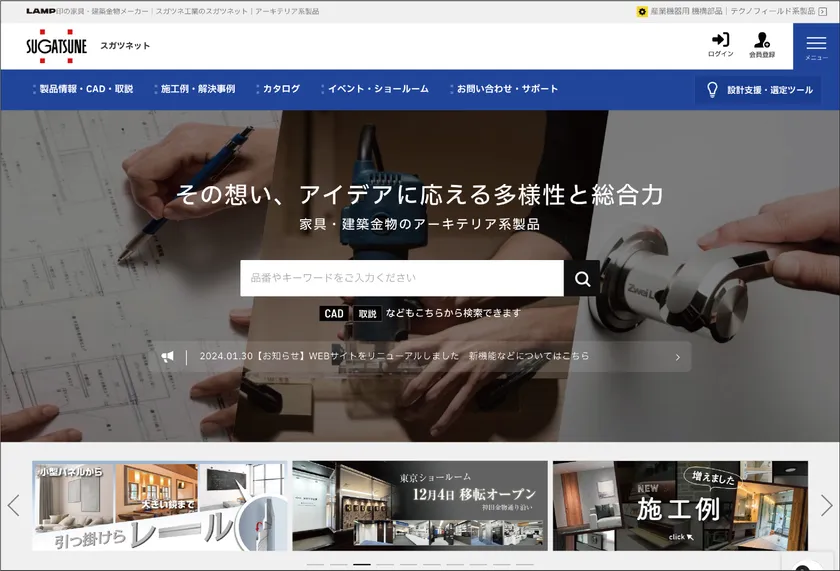Click the lightbulb icon for 設計支援・選定ツール
Viewport: 840px width, 571px height.
[x=712, y=89]
